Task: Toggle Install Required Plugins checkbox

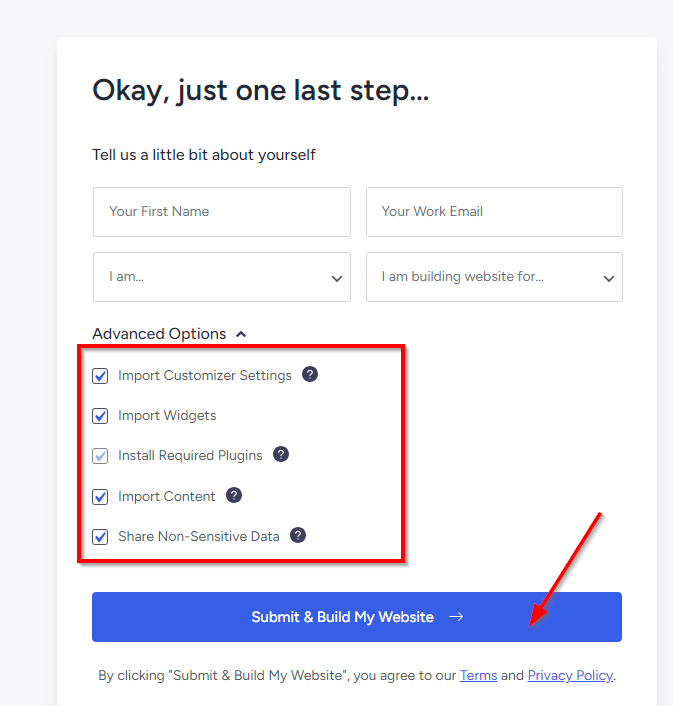Action: tap(100, 456)
